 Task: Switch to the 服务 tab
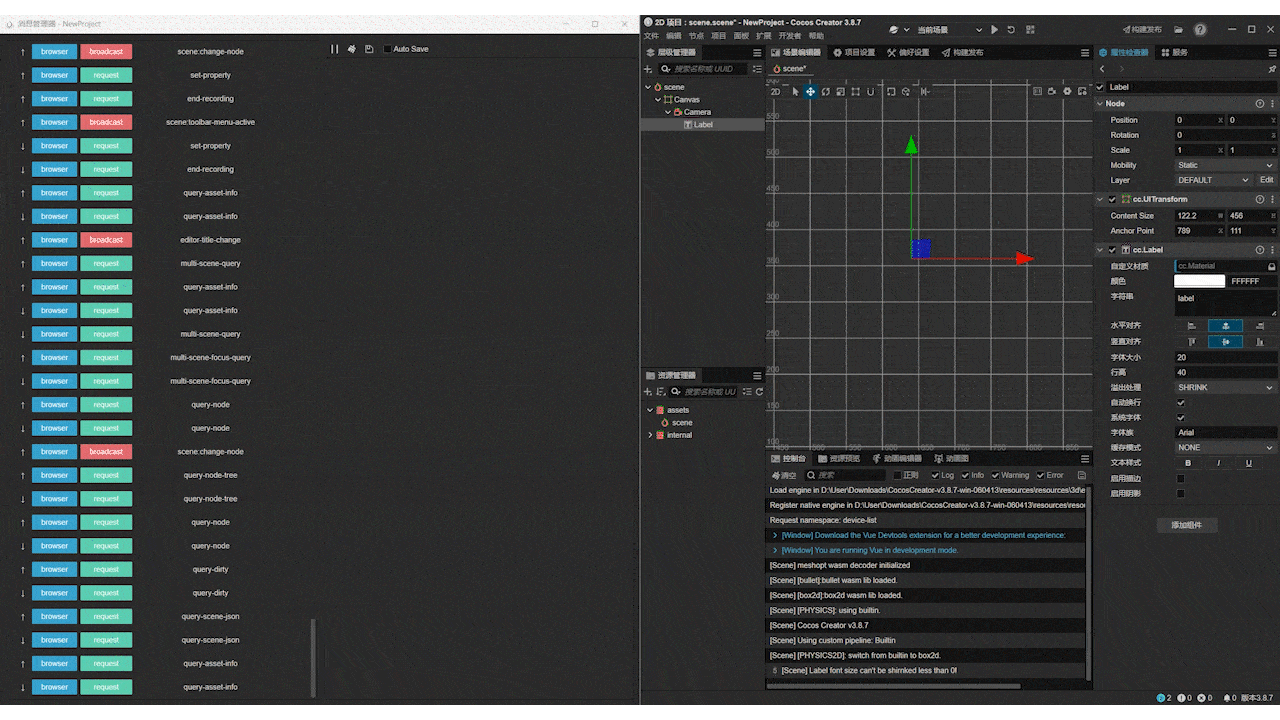tap(1173, 52)
